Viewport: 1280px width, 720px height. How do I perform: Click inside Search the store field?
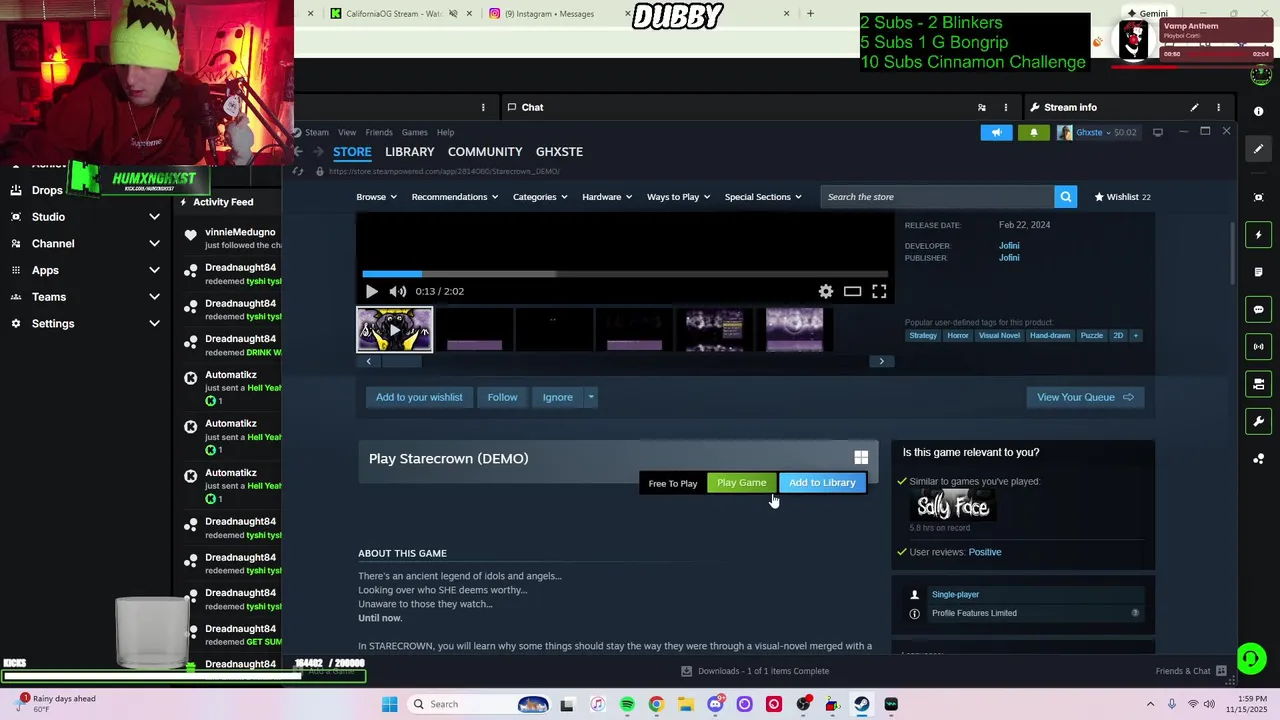[937, 197]
